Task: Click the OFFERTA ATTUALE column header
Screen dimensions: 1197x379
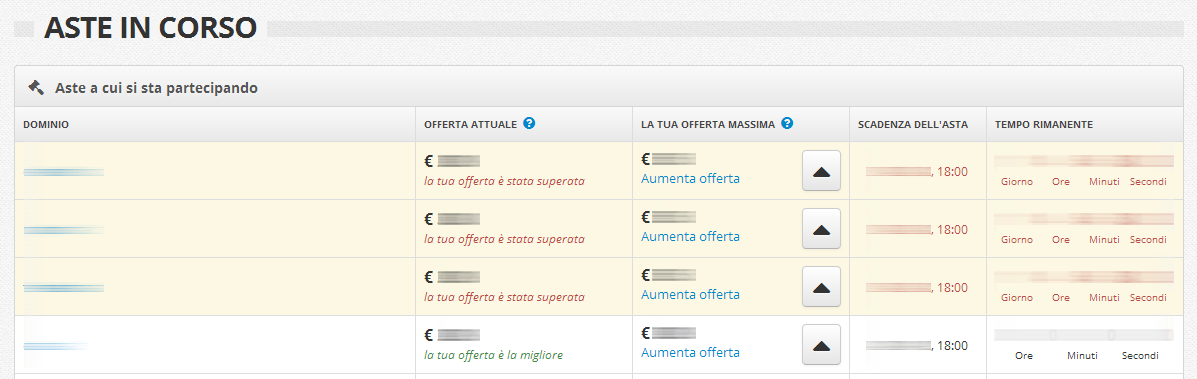Action: pyautogui.click(x=470, y=124)
